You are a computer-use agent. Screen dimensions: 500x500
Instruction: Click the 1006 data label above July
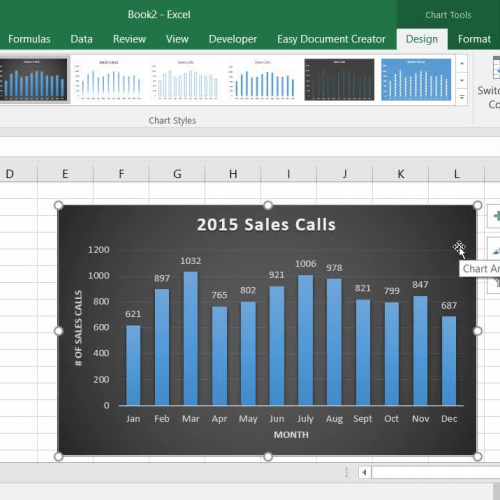pyautogui.click(x=305, y=264)
